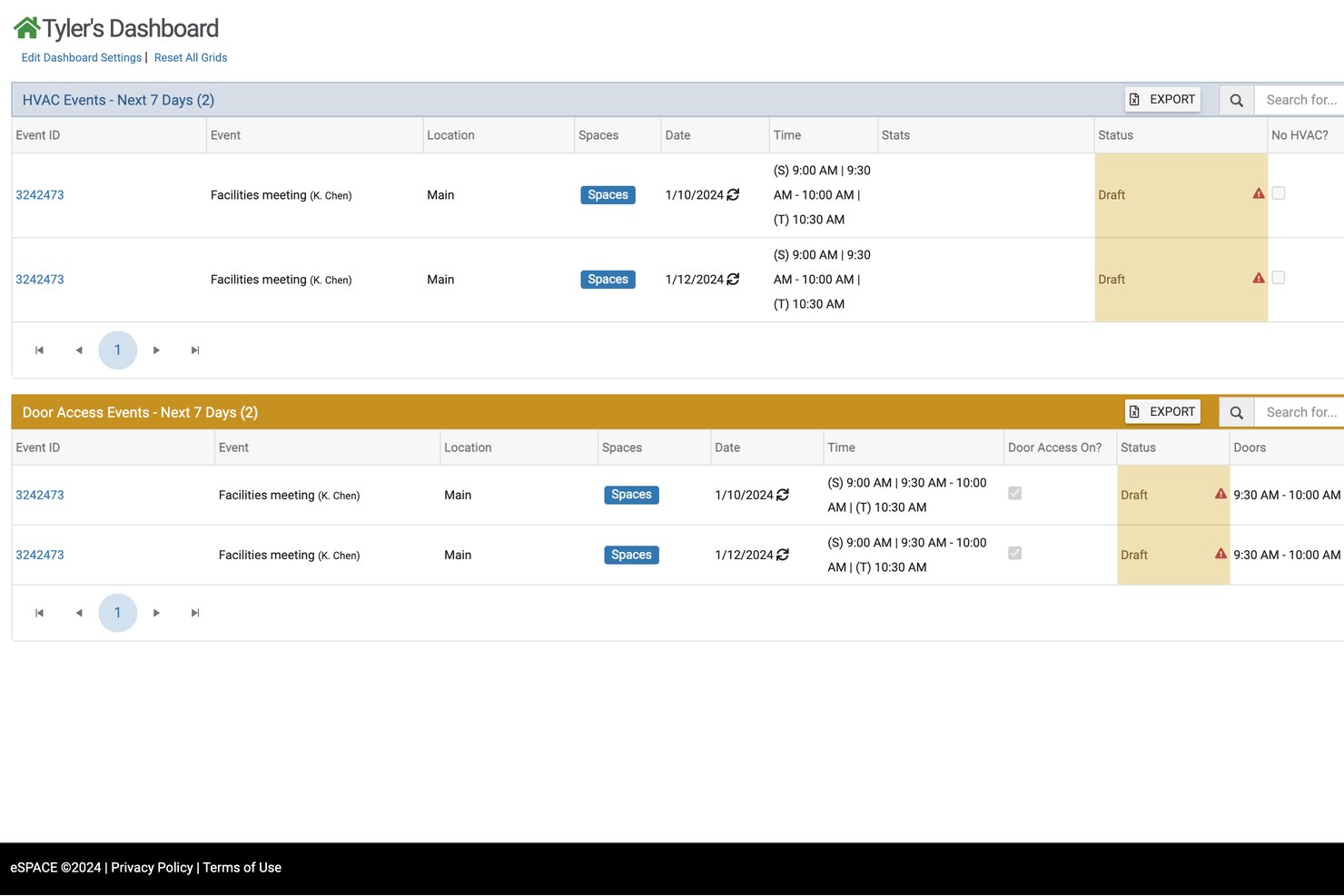Go to first page in HVAC Events pager
Viewport: 1344px width, 896px height.
click(39, 350)
